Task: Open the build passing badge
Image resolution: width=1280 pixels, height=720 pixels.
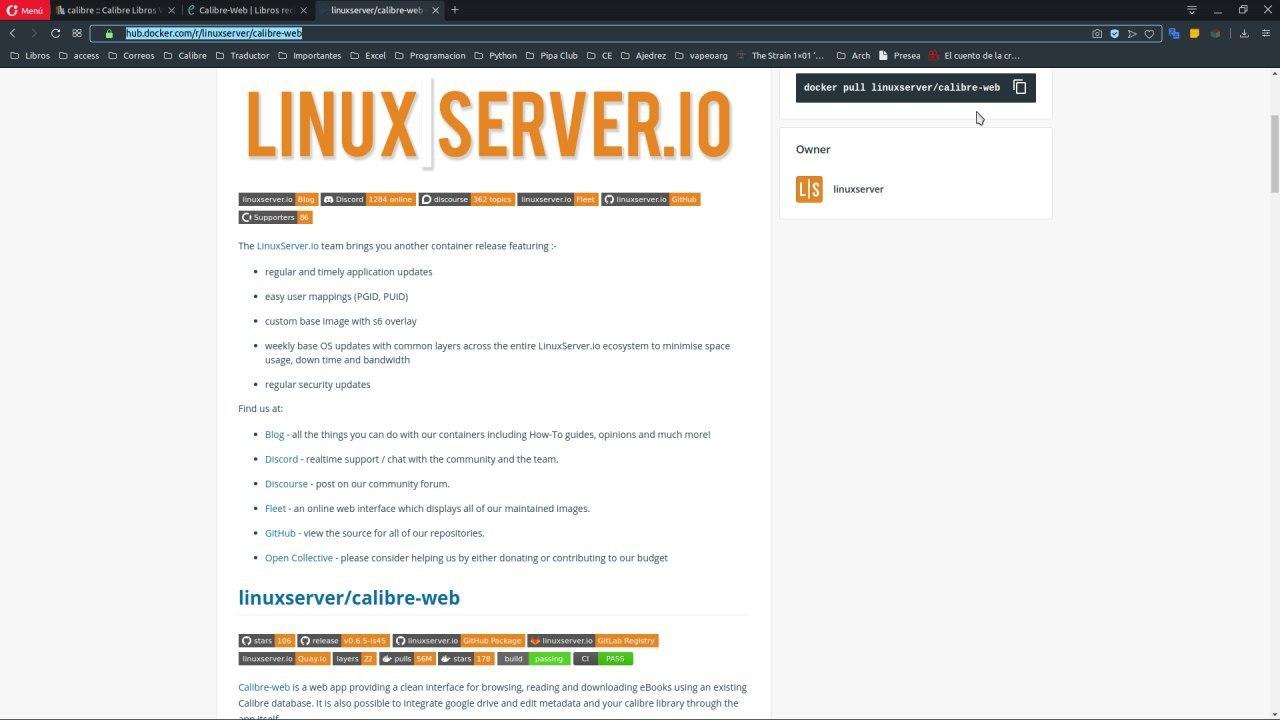Action: [534, 658]
